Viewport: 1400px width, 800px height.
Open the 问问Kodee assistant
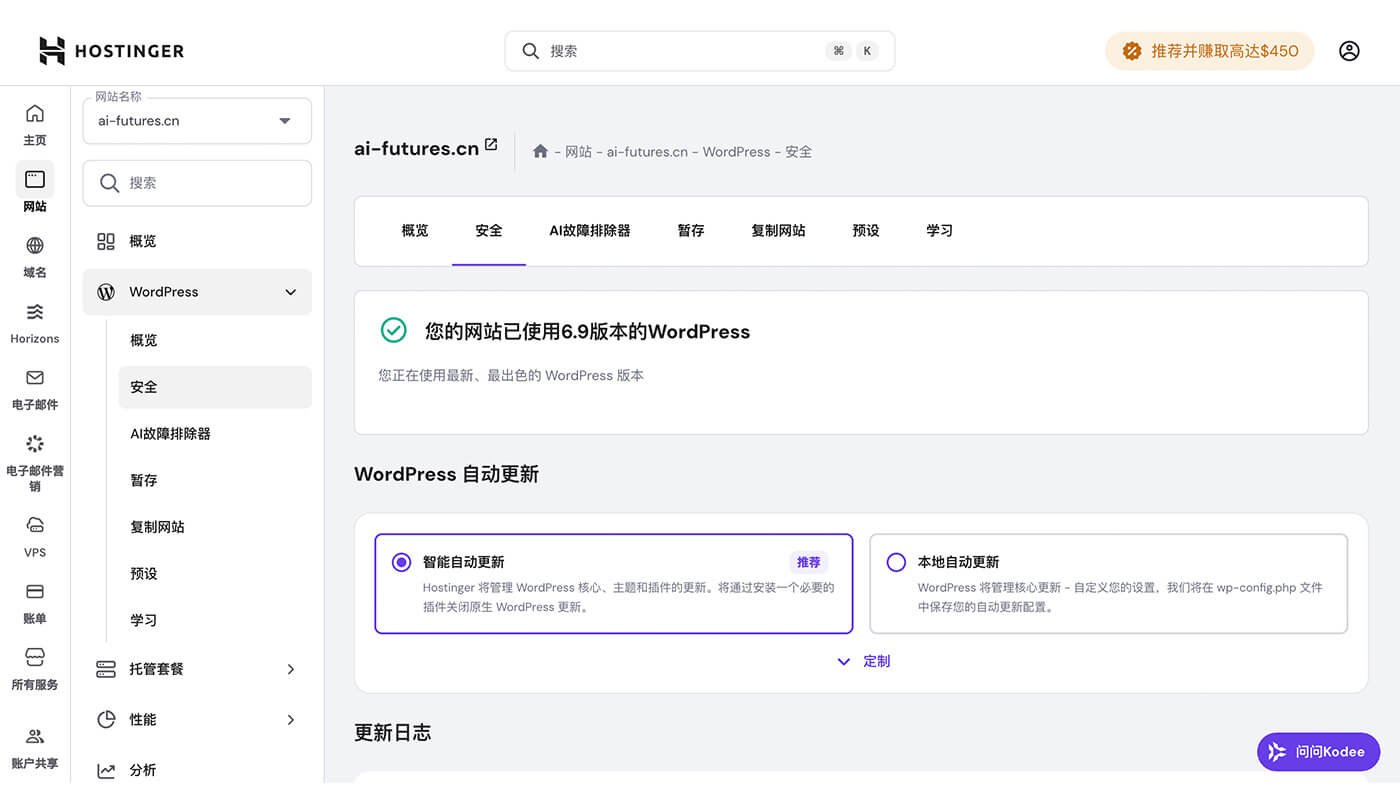pos(1318,751)
